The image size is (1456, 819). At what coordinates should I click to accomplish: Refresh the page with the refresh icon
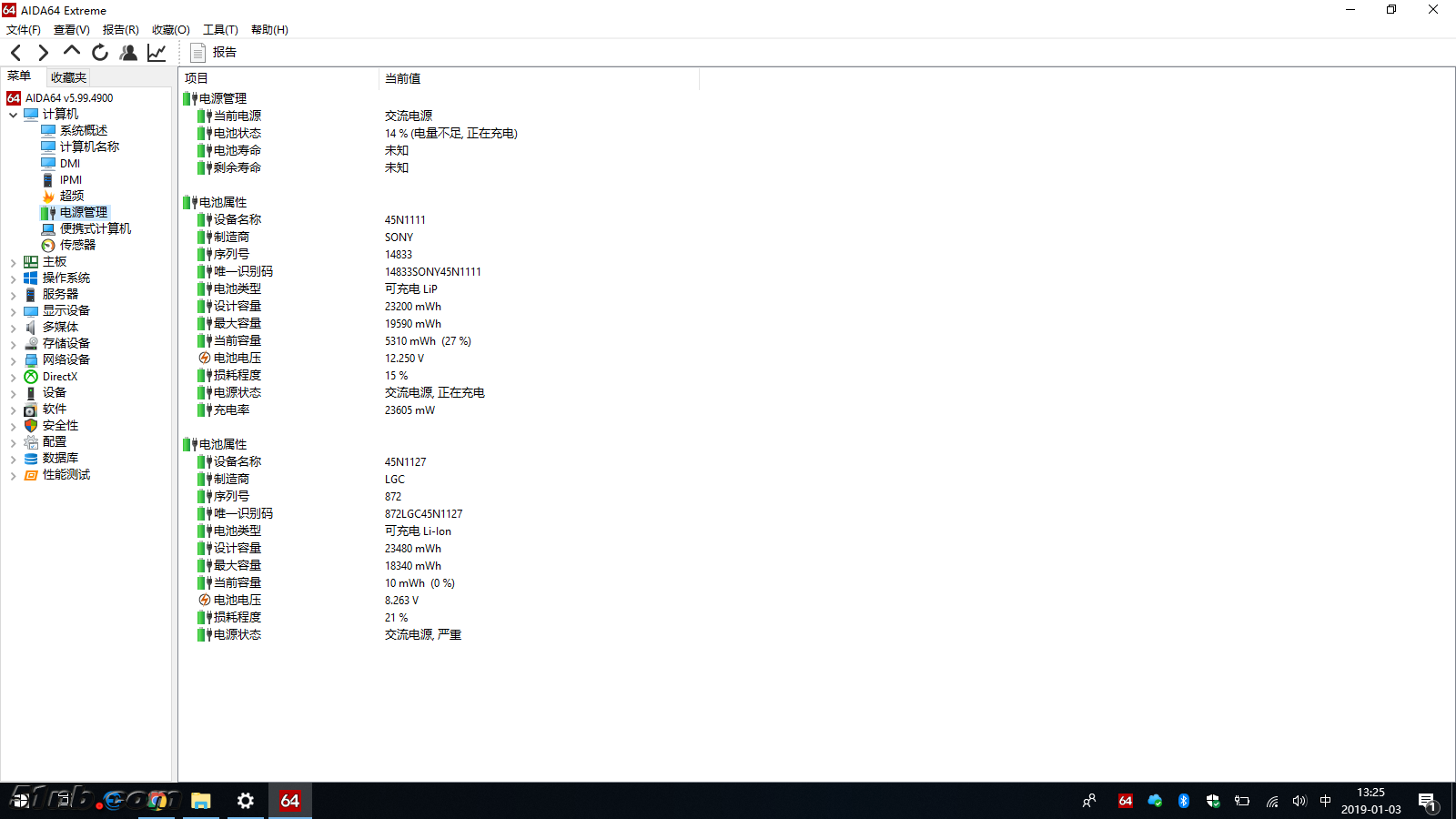coord(99,53)
